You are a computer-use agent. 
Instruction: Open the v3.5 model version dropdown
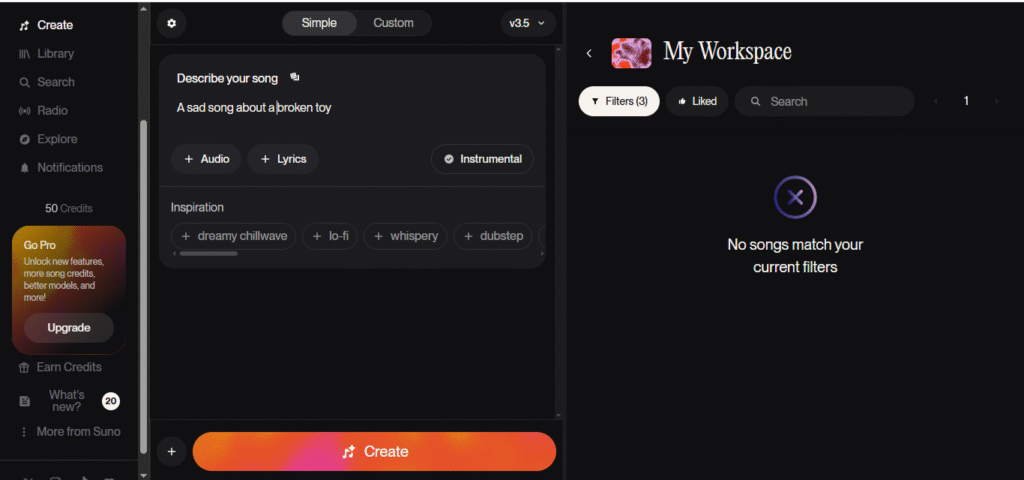point(528,23)
